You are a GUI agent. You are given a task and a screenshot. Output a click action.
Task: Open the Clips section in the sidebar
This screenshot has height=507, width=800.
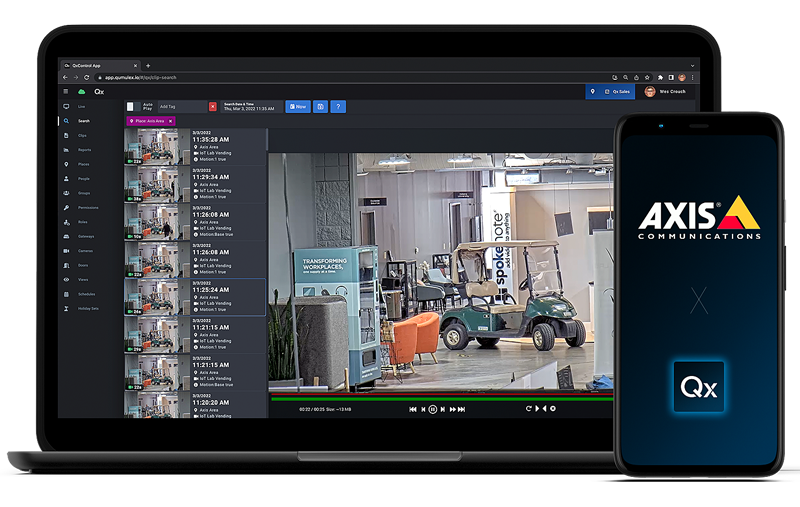pos(81,135)
